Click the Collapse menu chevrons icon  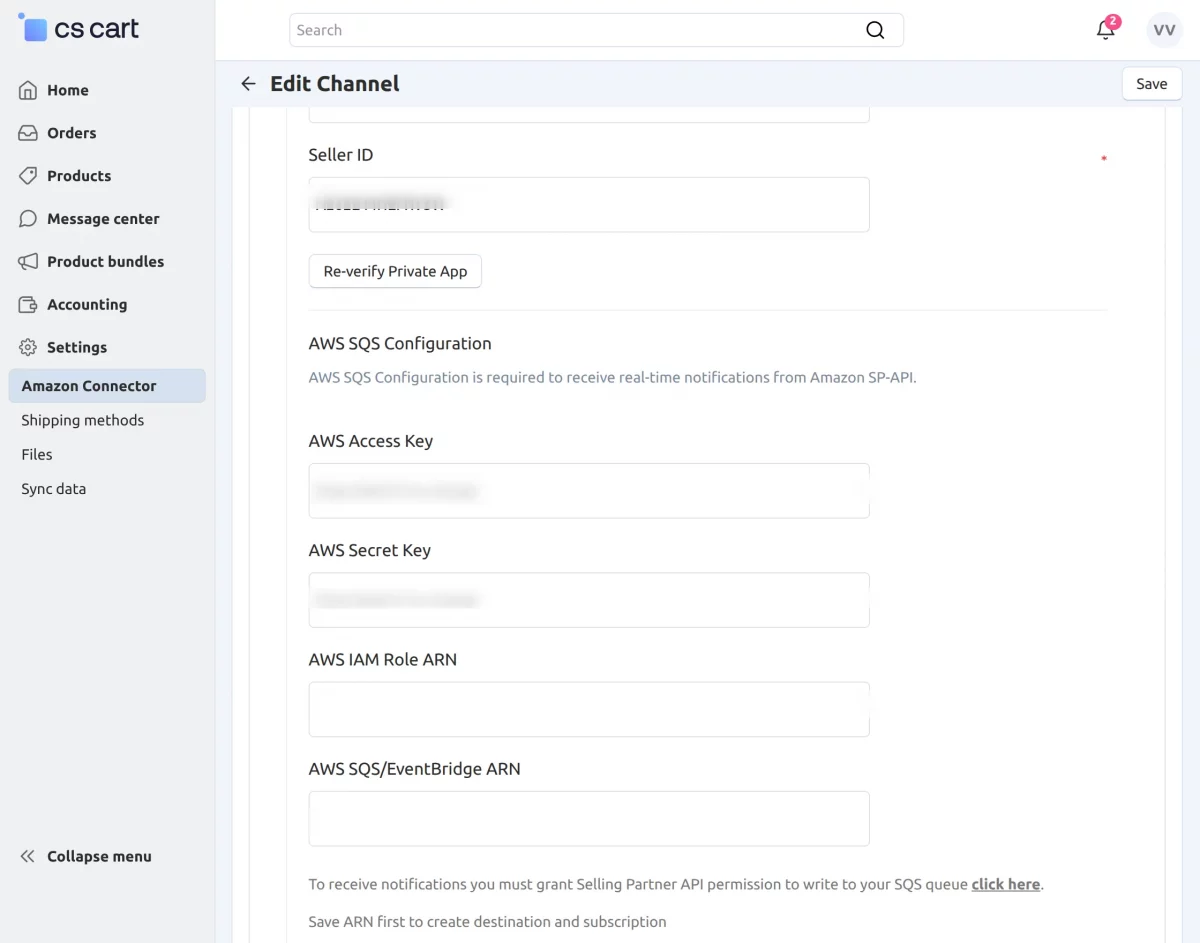pos(28,856)
